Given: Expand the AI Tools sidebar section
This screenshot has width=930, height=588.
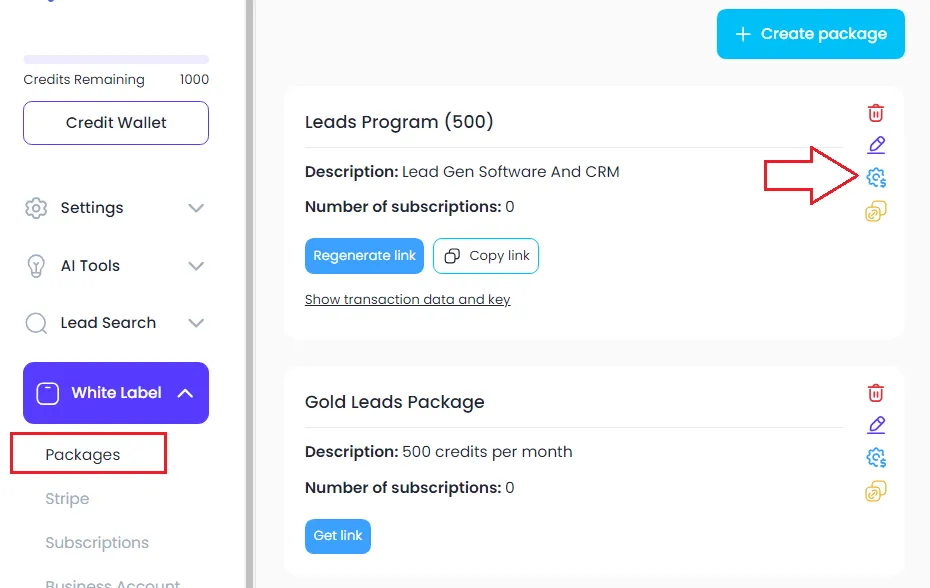Looking at the screenshot, I should click(116, 266).
